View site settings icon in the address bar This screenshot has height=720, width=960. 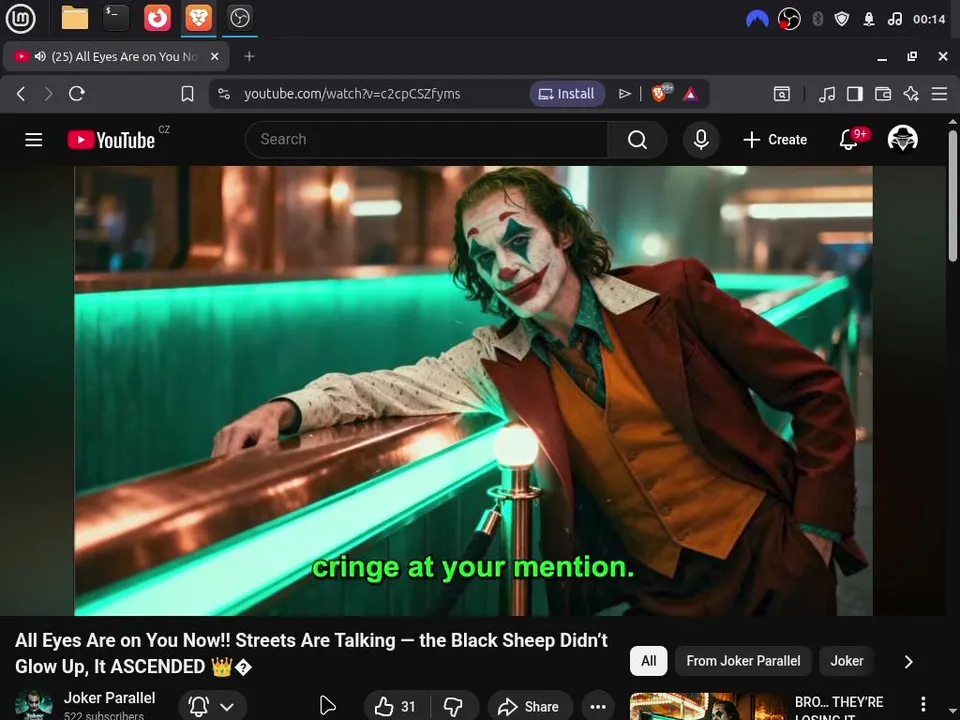click(224, 94)
